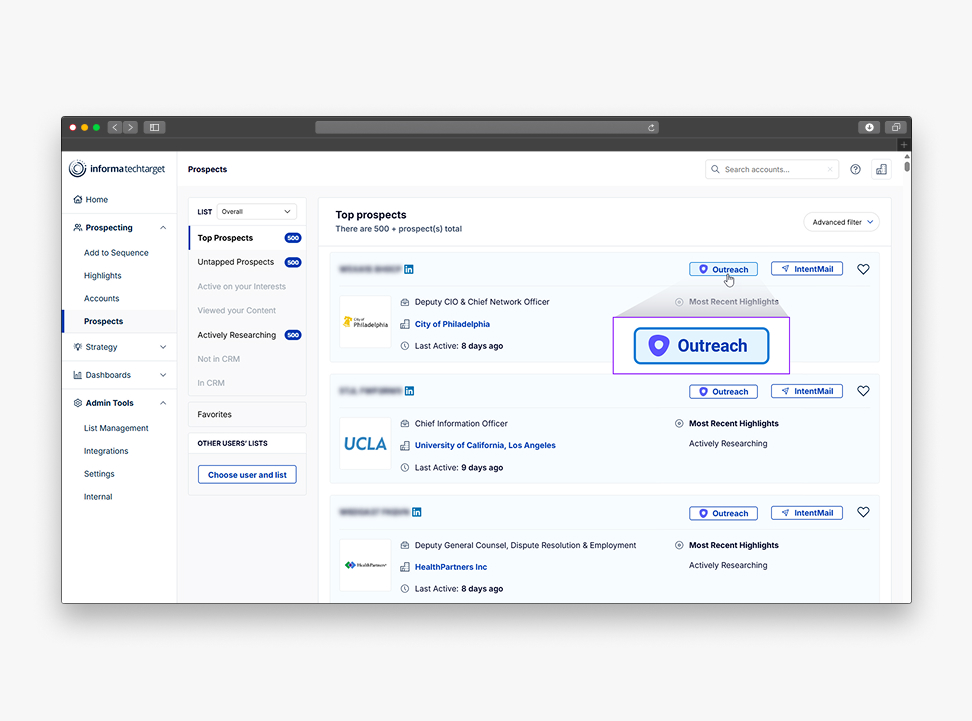Image resolution: width=972 pixels, height=721 pixels.
Task: Open the accounts building icon in header
Action: (881, 170)
